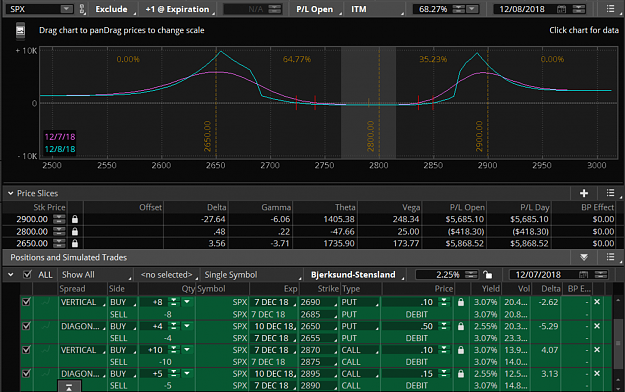This screenshot has height=392, width=625.
Task: Add a new price slice with plus icon
Action: point(584,193)
